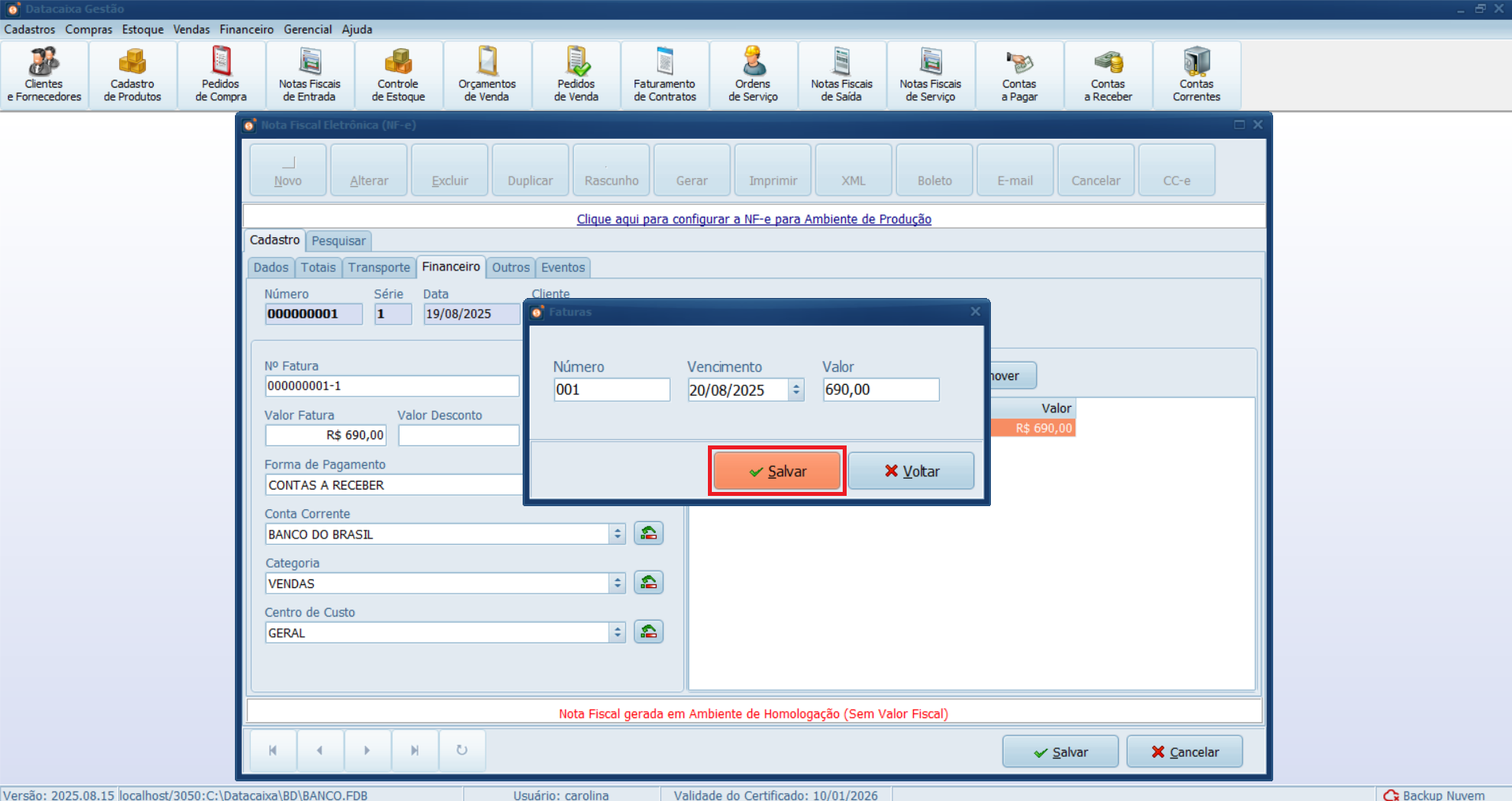The image size is (1512, 801).
Task: Click add icon beside Categoria field
Action: pos(648,583)
